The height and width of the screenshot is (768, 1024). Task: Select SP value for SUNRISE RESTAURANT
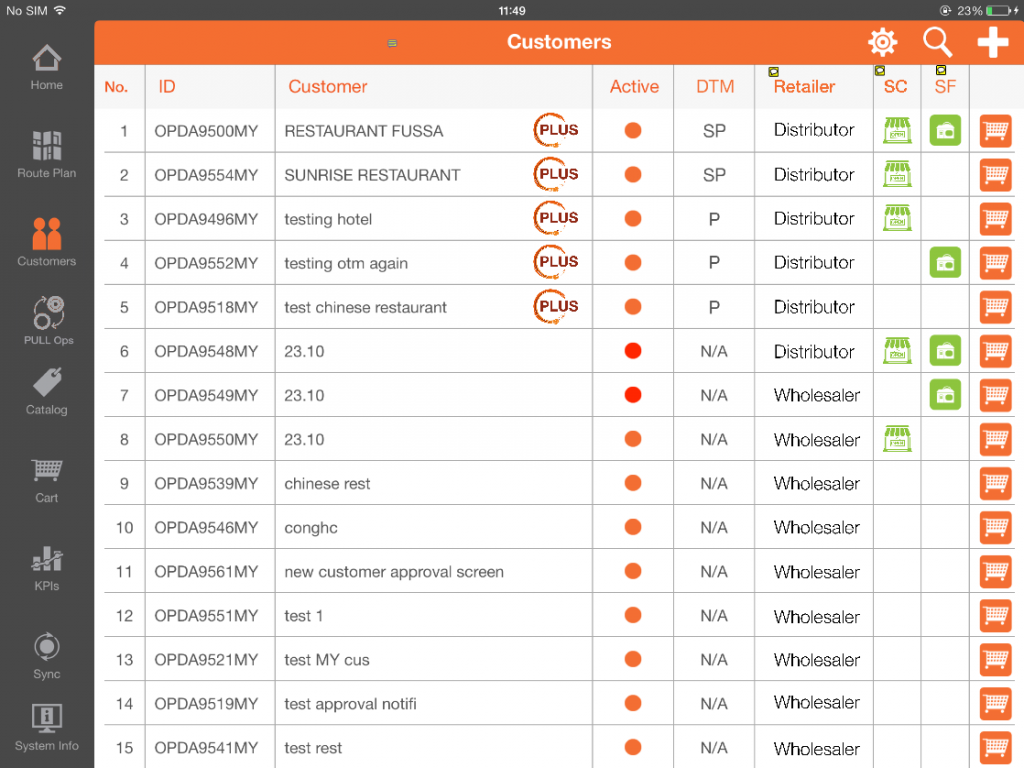point(714,175)
